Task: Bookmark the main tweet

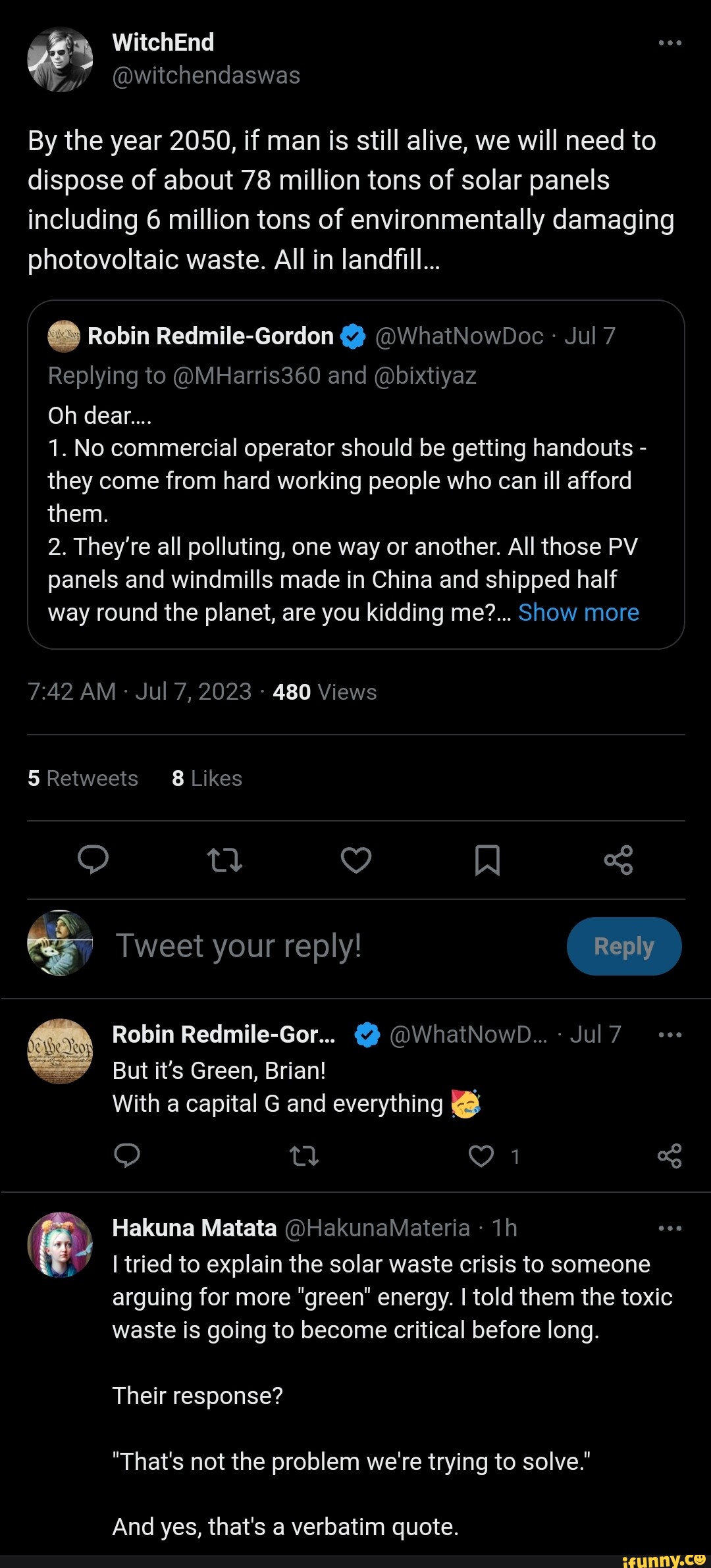Action: click(x=487, y=860)
